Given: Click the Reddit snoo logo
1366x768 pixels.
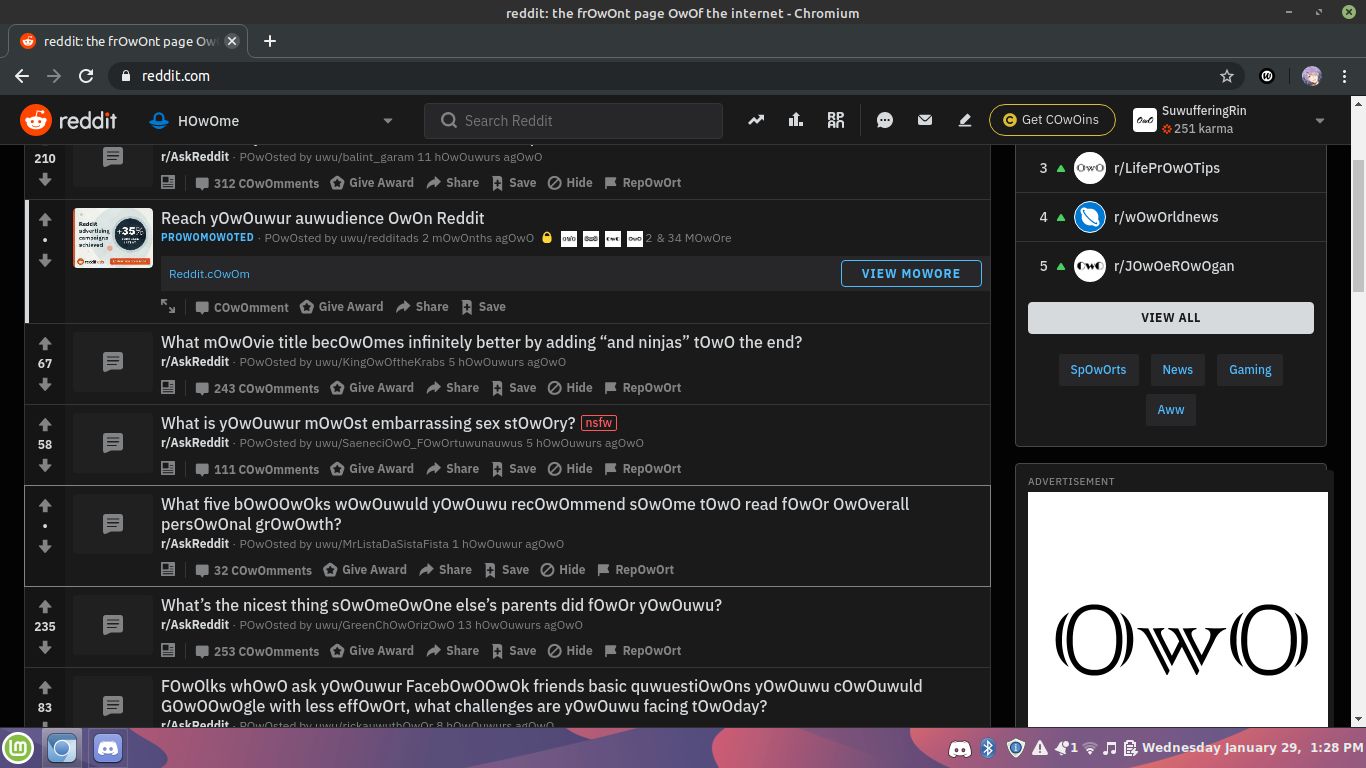Looking at the screenshot, I should [x=35, y=119].
